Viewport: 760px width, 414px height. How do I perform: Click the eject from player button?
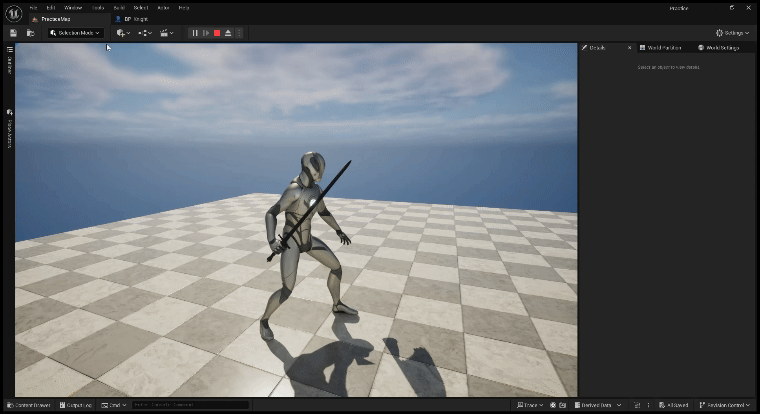pyautogui.click(x=228, y=33)
